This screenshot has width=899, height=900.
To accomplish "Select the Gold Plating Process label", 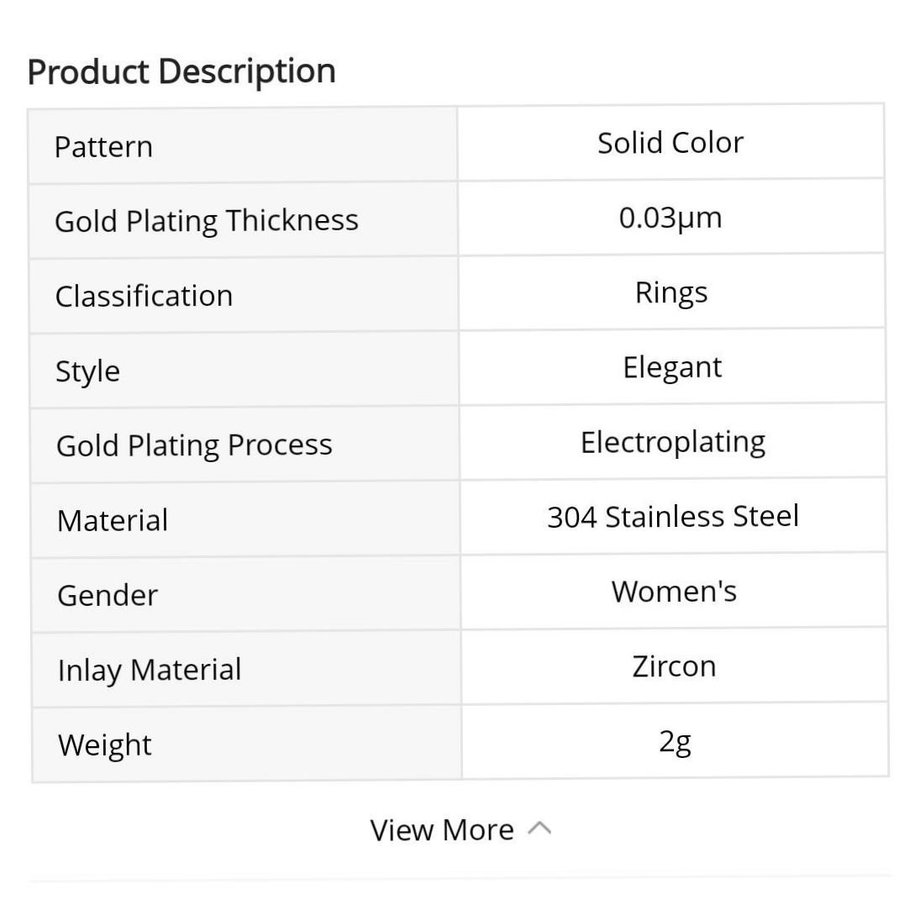I will (x=194, y=445).
